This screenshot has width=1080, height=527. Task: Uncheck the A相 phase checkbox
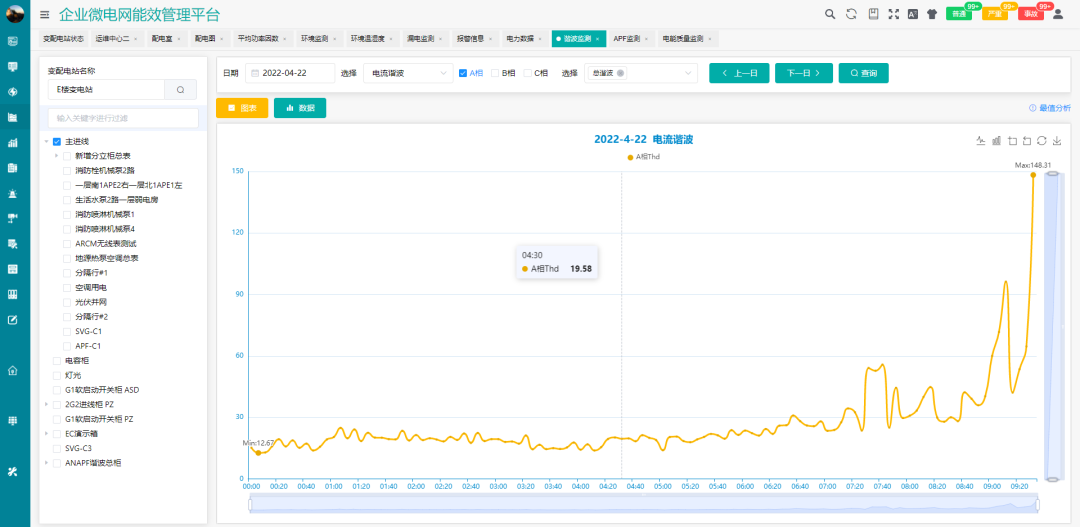coord(463,73)
